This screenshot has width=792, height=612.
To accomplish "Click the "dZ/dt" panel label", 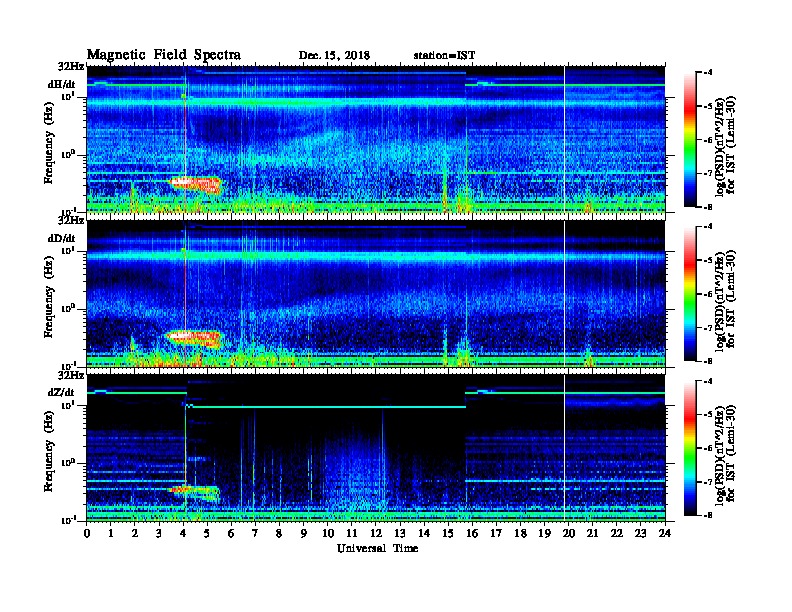I will pyautogui.click(x=61, y=392).
